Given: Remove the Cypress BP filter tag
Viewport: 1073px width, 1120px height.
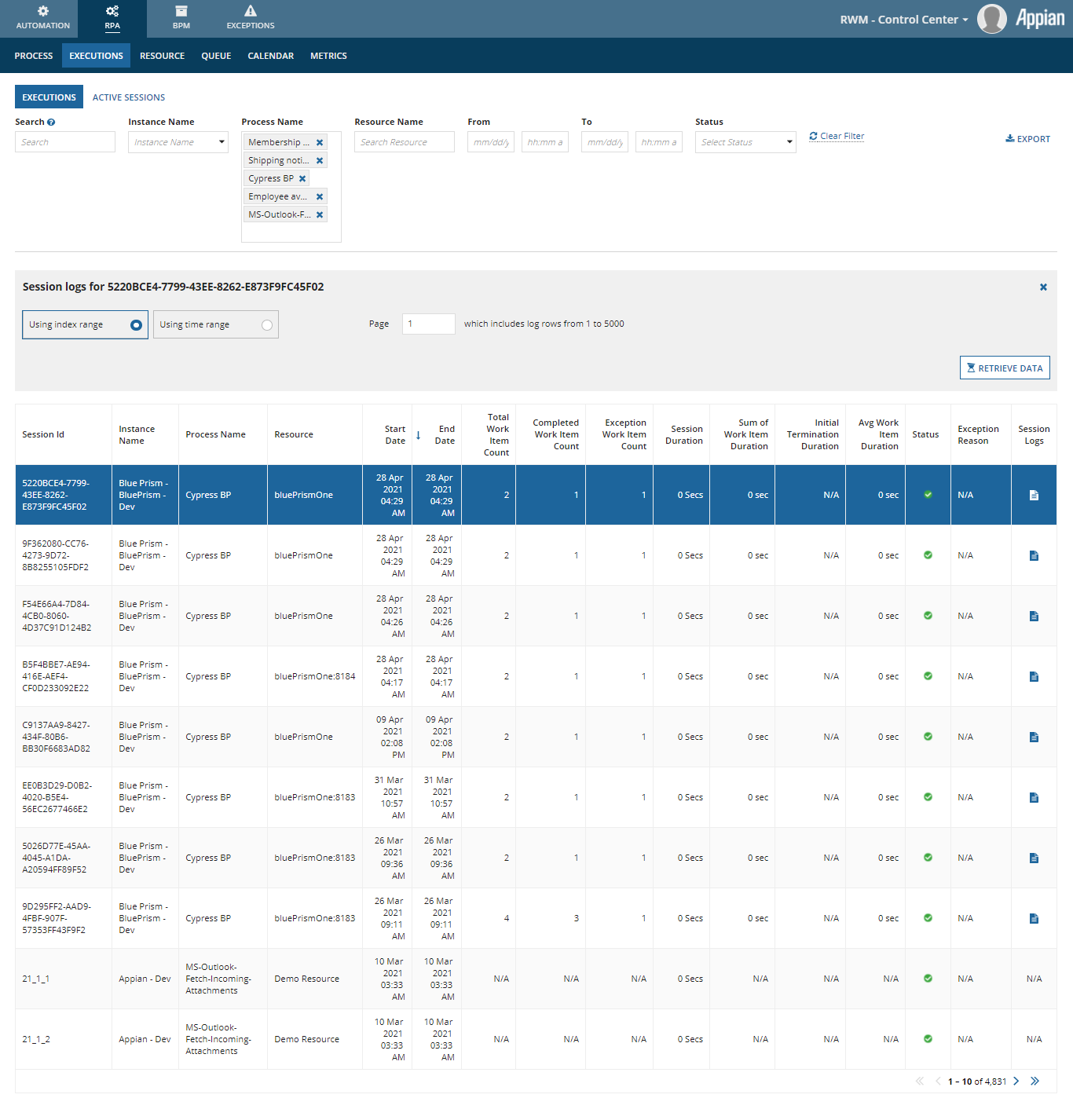Looking at the screenshot, I should point(302,178).
